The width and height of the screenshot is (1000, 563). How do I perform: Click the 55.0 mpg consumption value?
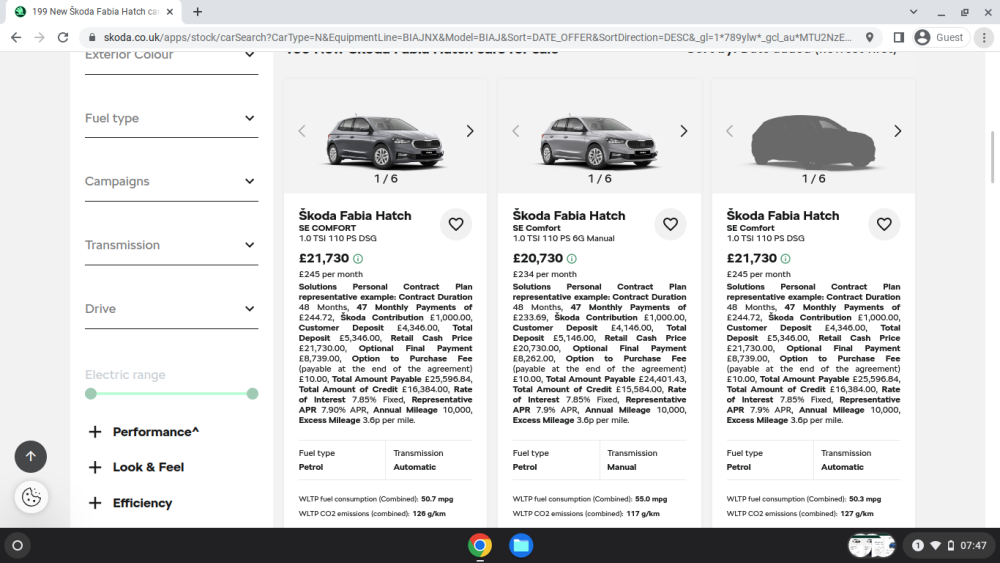pyautogui.click(x=651, y=499)
